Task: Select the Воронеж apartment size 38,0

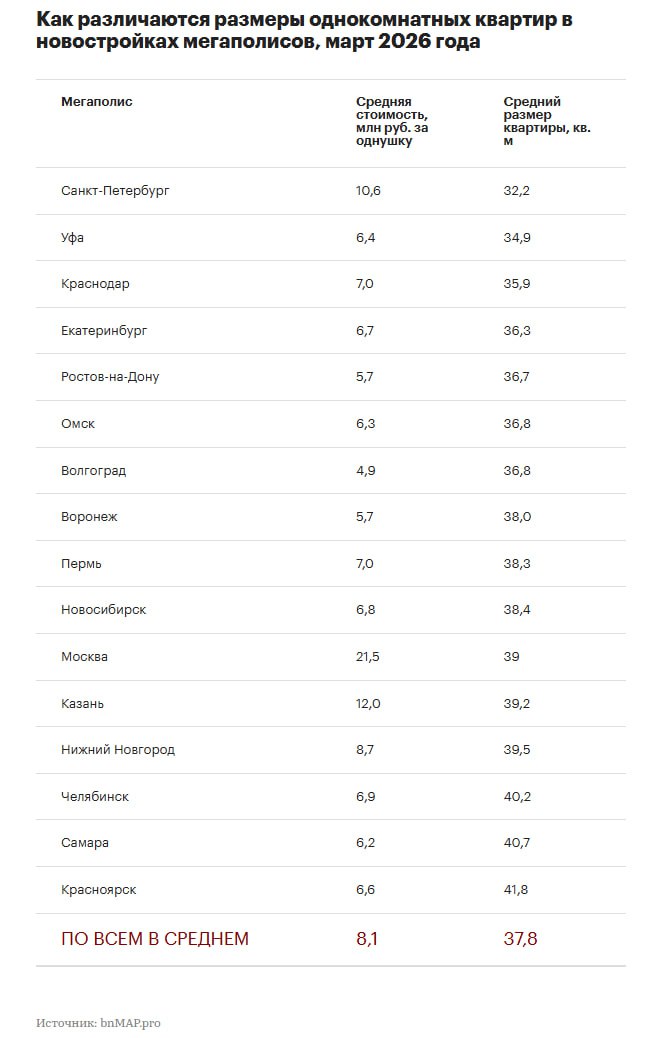Action: [517, 517]
